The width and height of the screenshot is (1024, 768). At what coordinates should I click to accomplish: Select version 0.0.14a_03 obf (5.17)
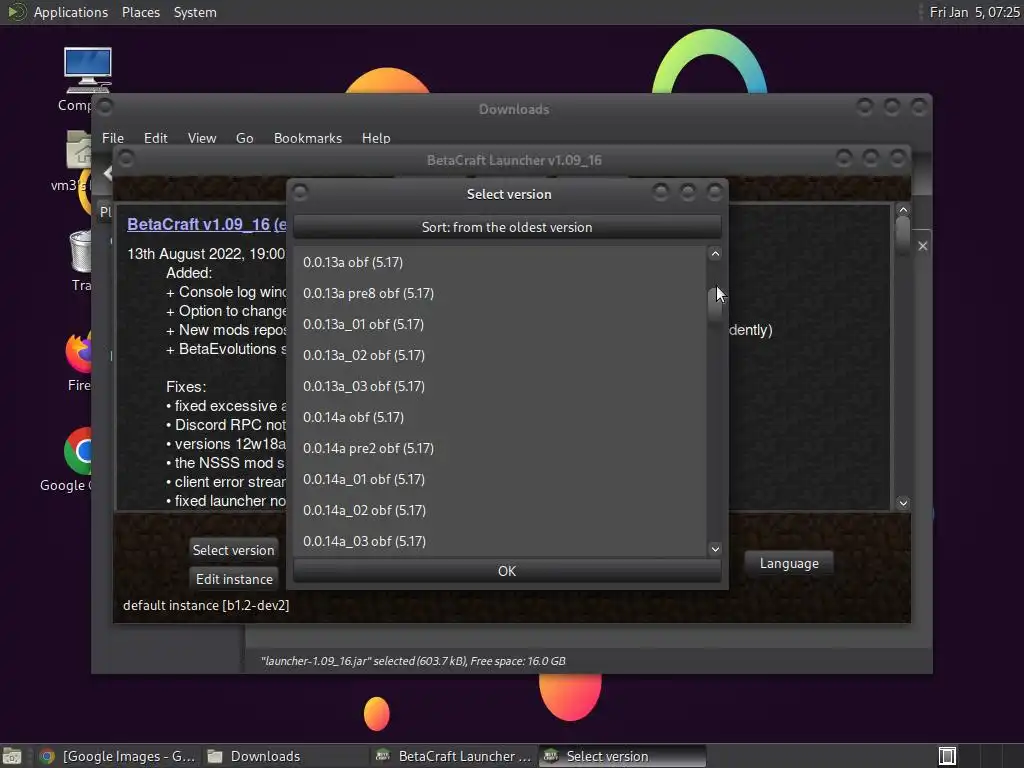500,541
